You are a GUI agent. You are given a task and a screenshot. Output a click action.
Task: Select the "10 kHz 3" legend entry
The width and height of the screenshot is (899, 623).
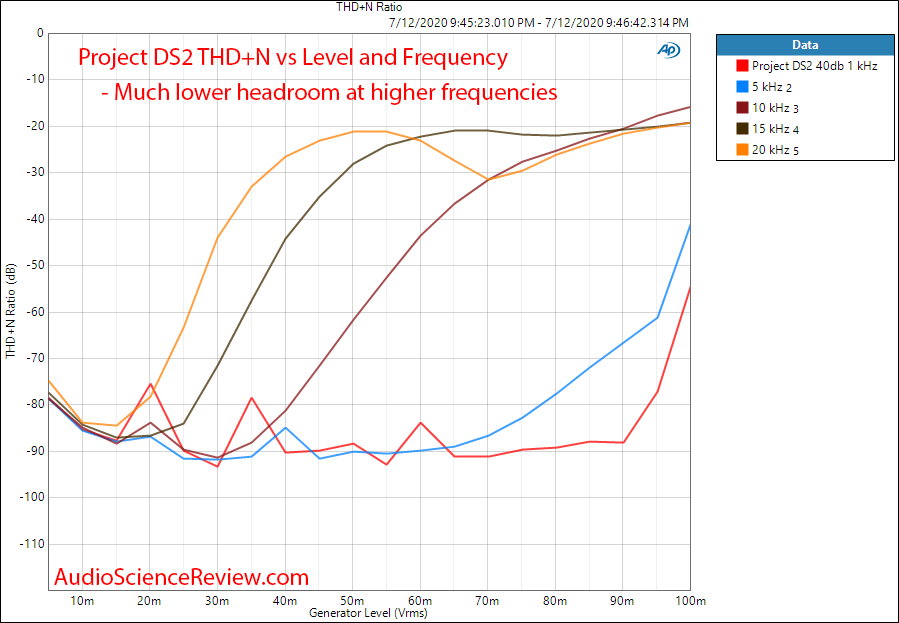click(768, 108)
